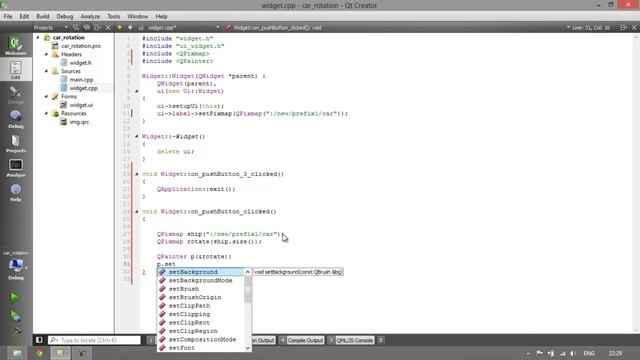Open widget.cpp open-documents dropdown
The image size is (640, 360).
coord(218,27)
